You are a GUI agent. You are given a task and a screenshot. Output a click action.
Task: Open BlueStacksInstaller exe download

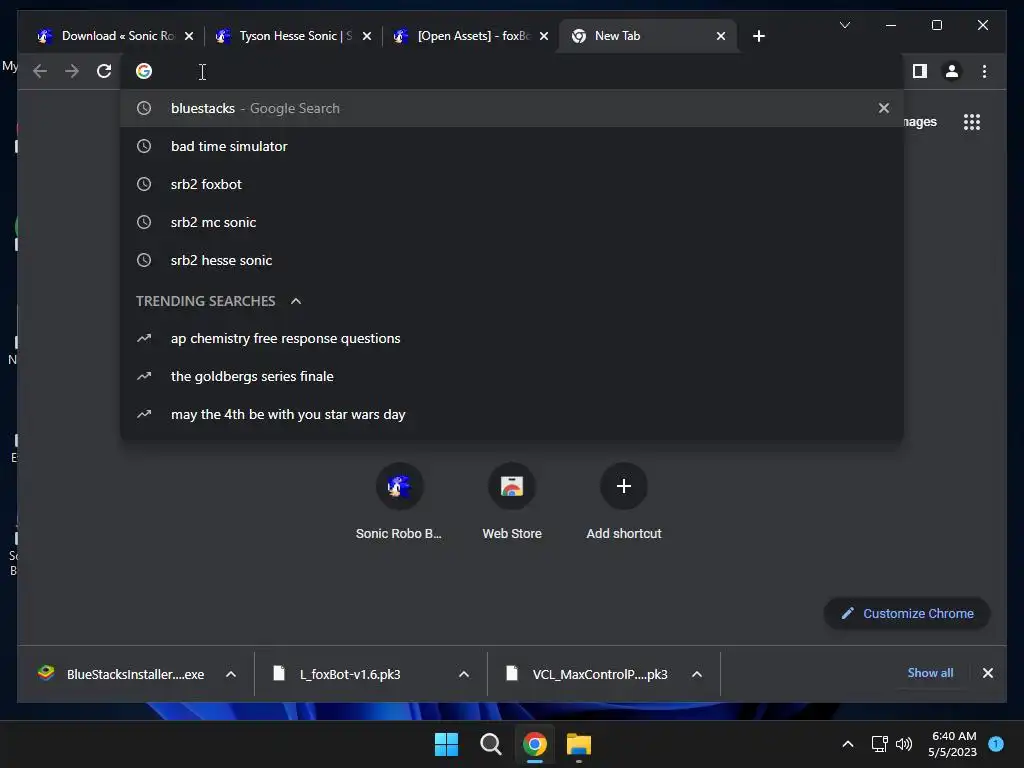pos(121,674)
